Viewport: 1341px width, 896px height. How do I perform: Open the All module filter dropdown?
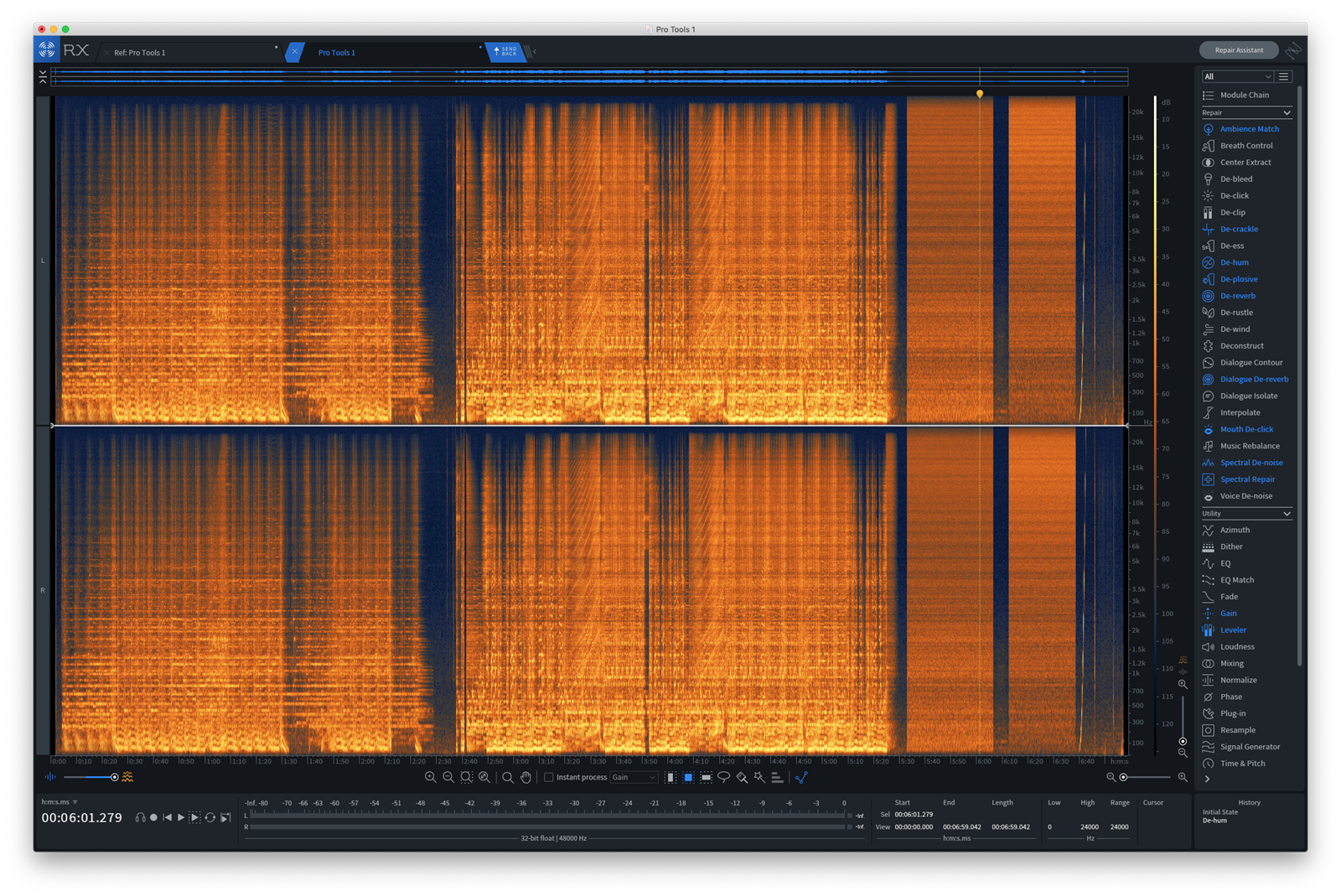(1237, 76)
